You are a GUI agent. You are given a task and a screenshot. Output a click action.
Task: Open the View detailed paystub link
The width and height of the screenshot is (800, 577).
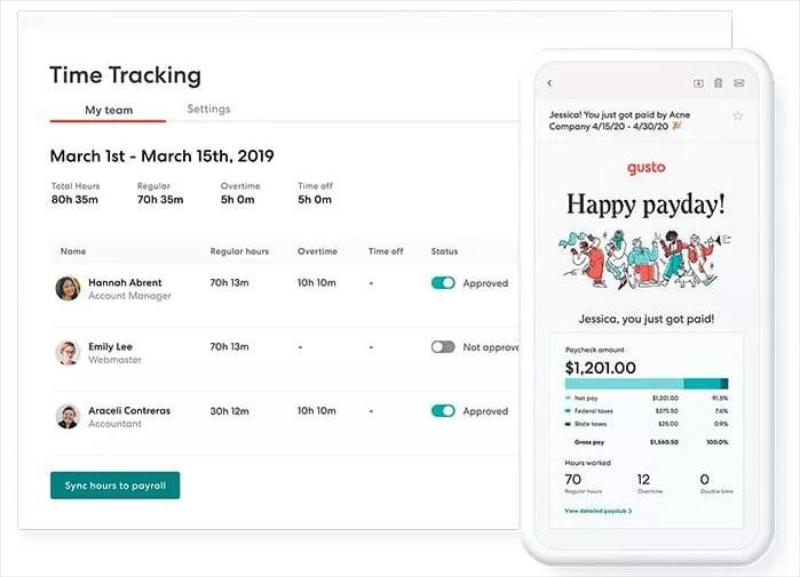[x=598, y=511]
